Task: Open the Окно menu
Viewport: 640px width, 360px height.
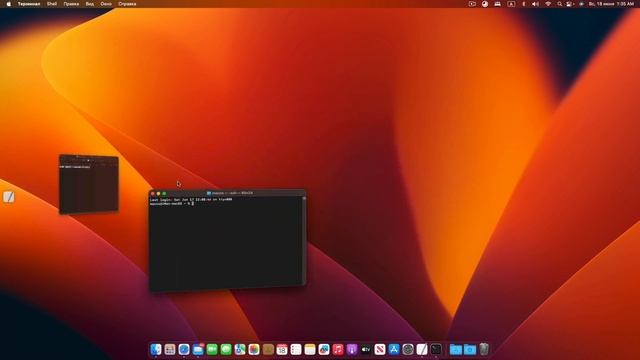Action: click(106, 4)
